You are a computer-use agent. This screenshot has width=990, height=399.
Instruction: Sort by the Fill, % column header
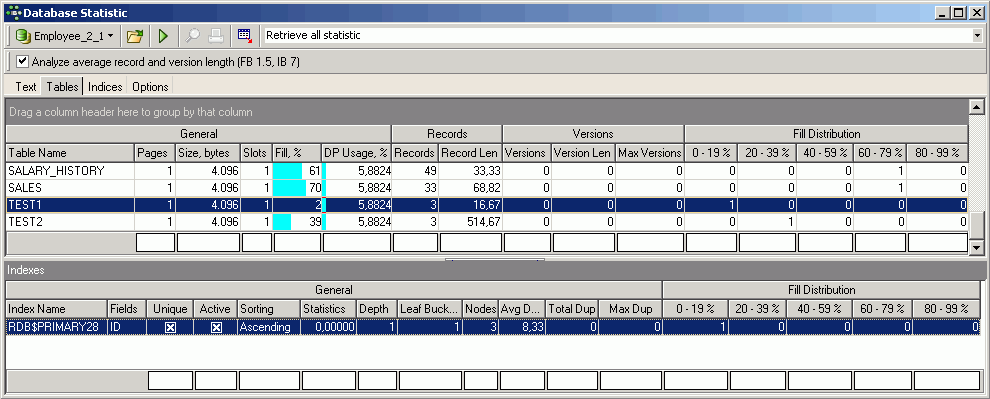297,153
